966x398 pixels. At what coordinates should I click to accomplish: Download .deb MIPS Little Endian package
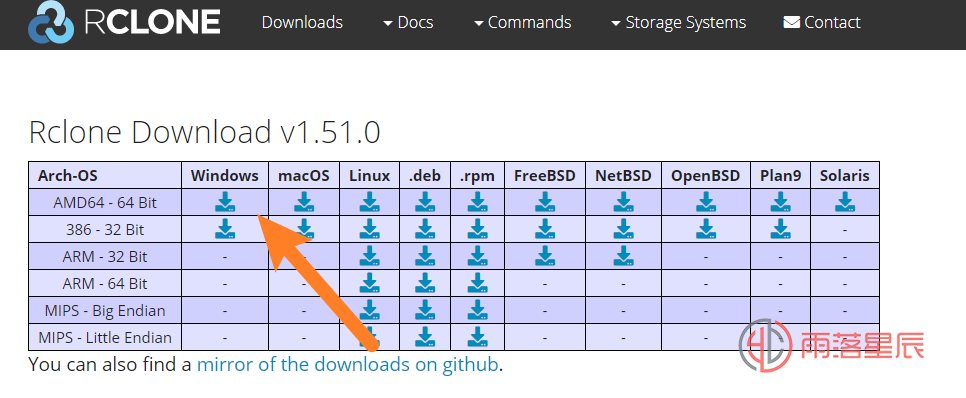(x=425, y=337)
